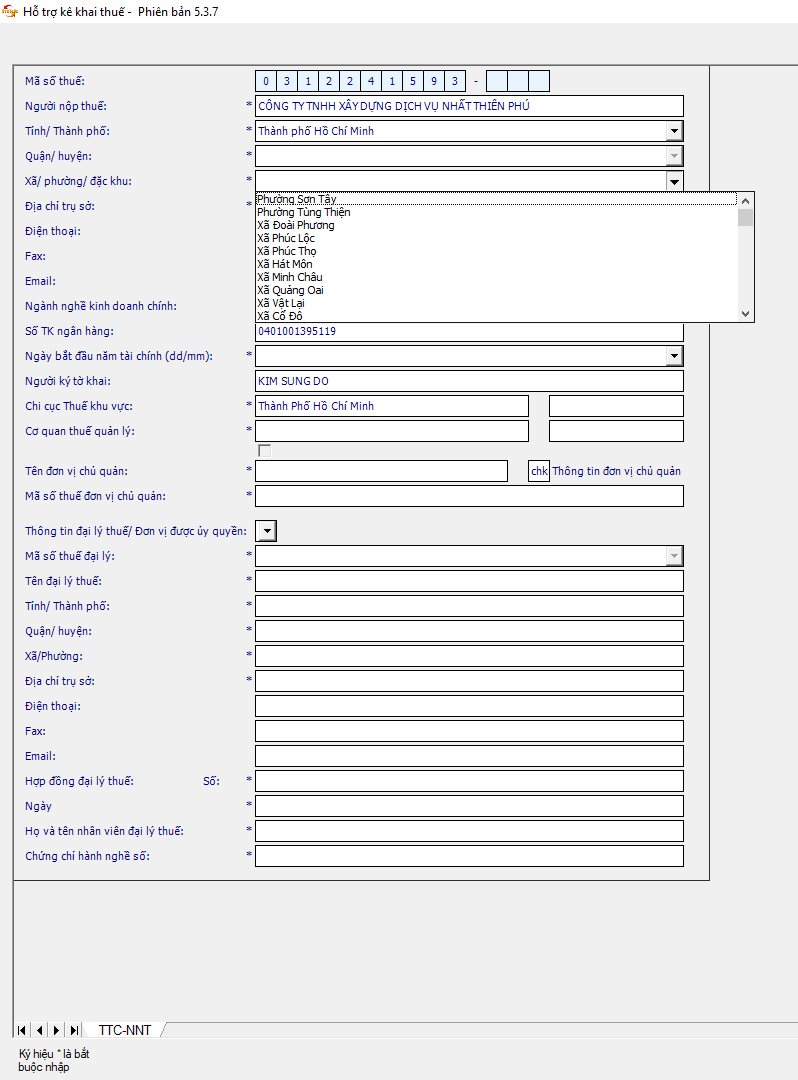
Task: Jump to the last sheet tab arrow
Action: 74,1030
